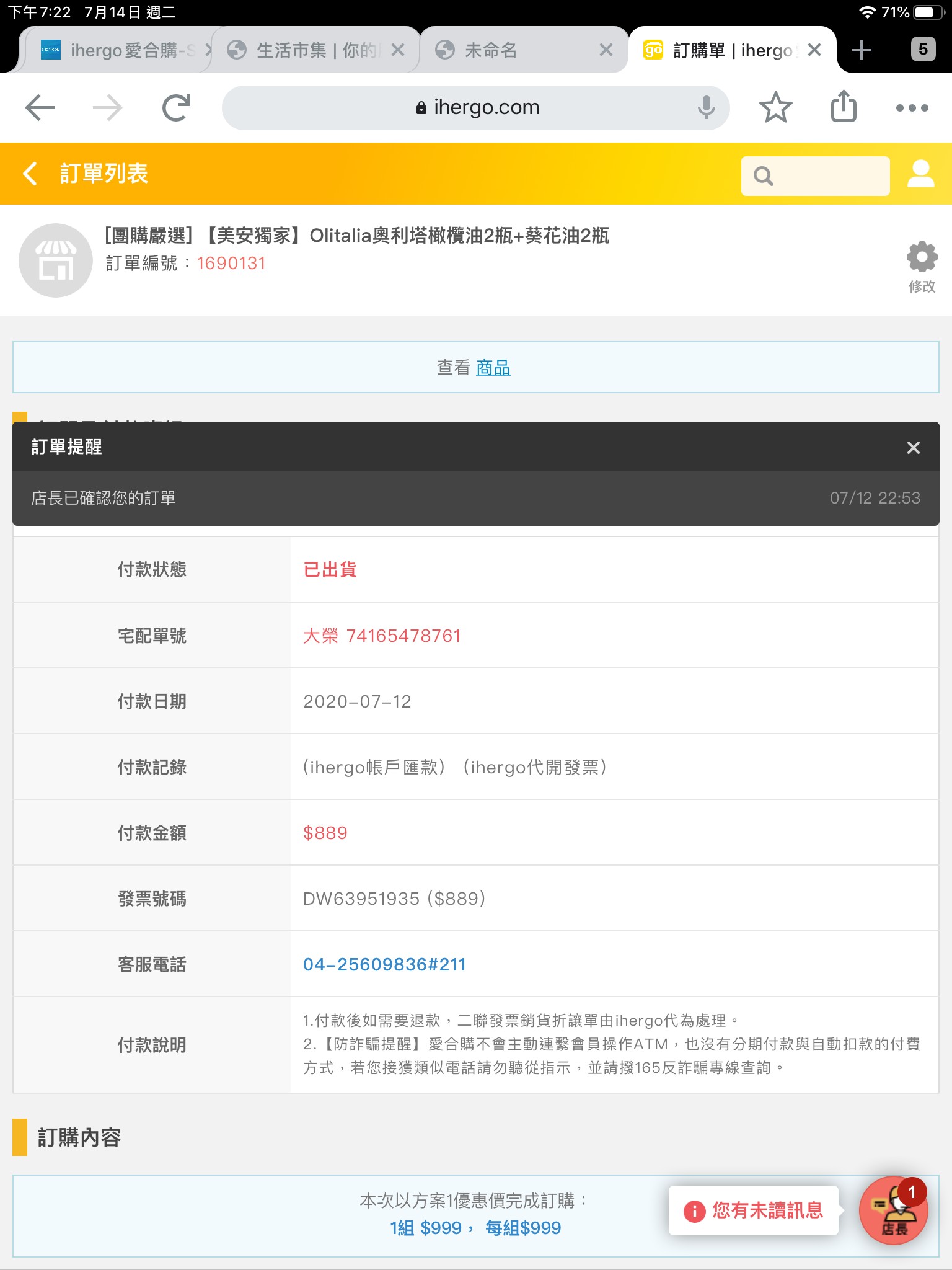Call customer service 04-25609836#211
Viewport: 952px width, 1270px height.
[384, 964]
